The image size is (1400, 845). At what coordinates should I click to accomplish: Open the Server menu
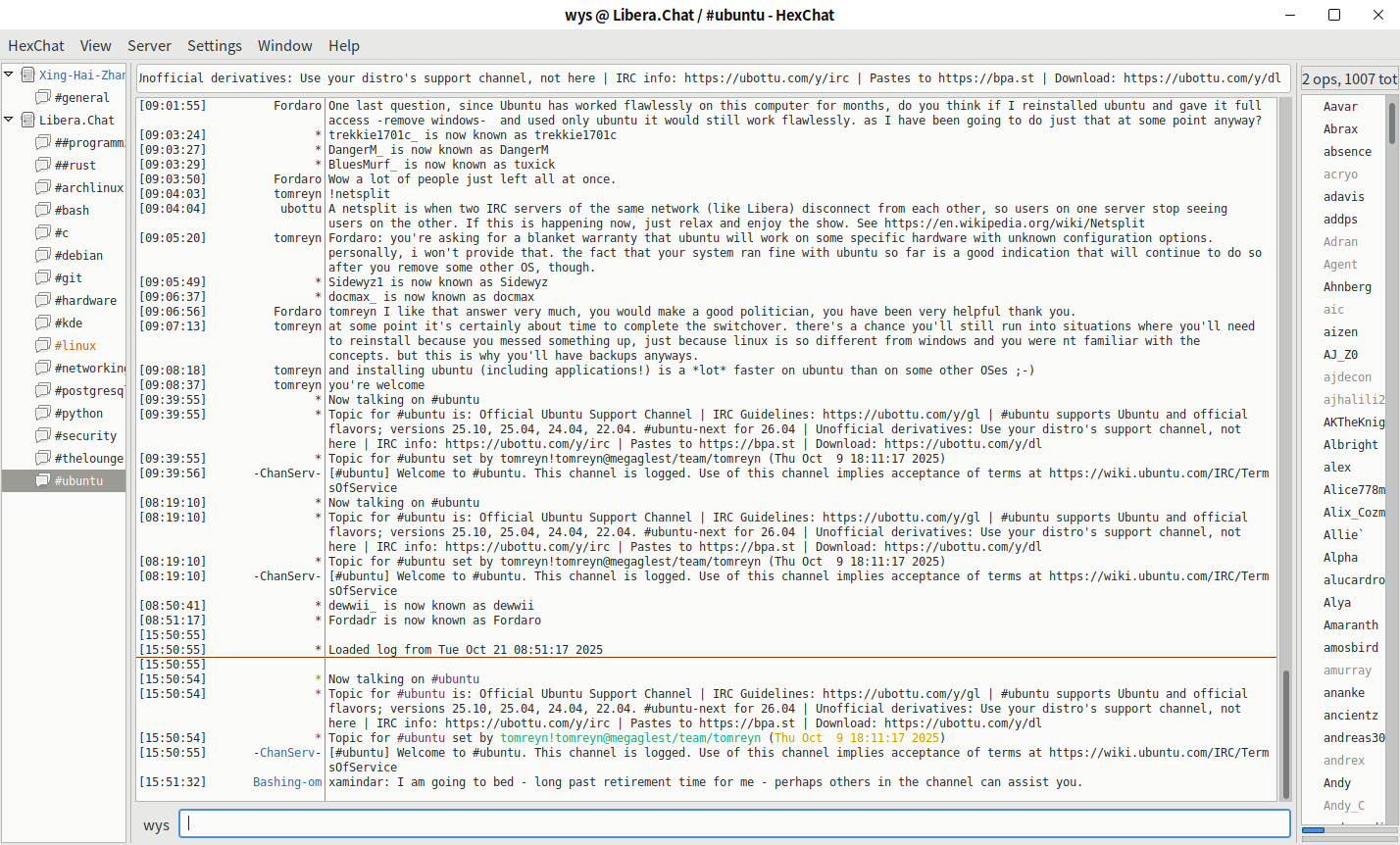pos(149,45)
